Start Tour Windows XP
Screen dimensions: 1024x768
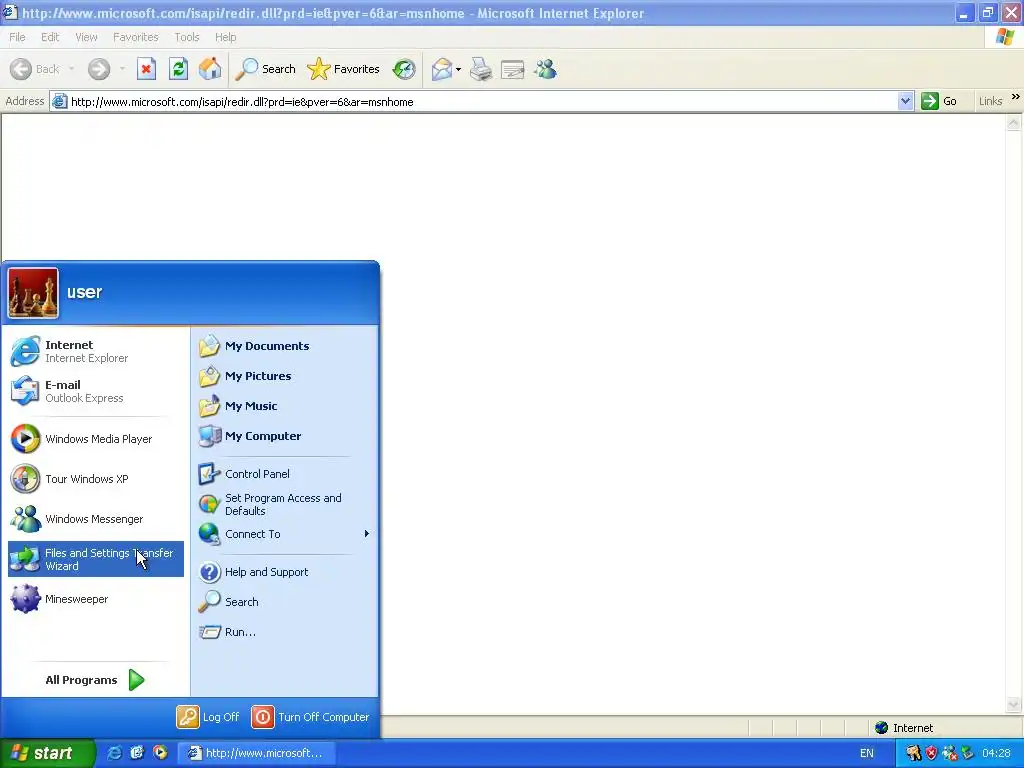pos(96,479)
